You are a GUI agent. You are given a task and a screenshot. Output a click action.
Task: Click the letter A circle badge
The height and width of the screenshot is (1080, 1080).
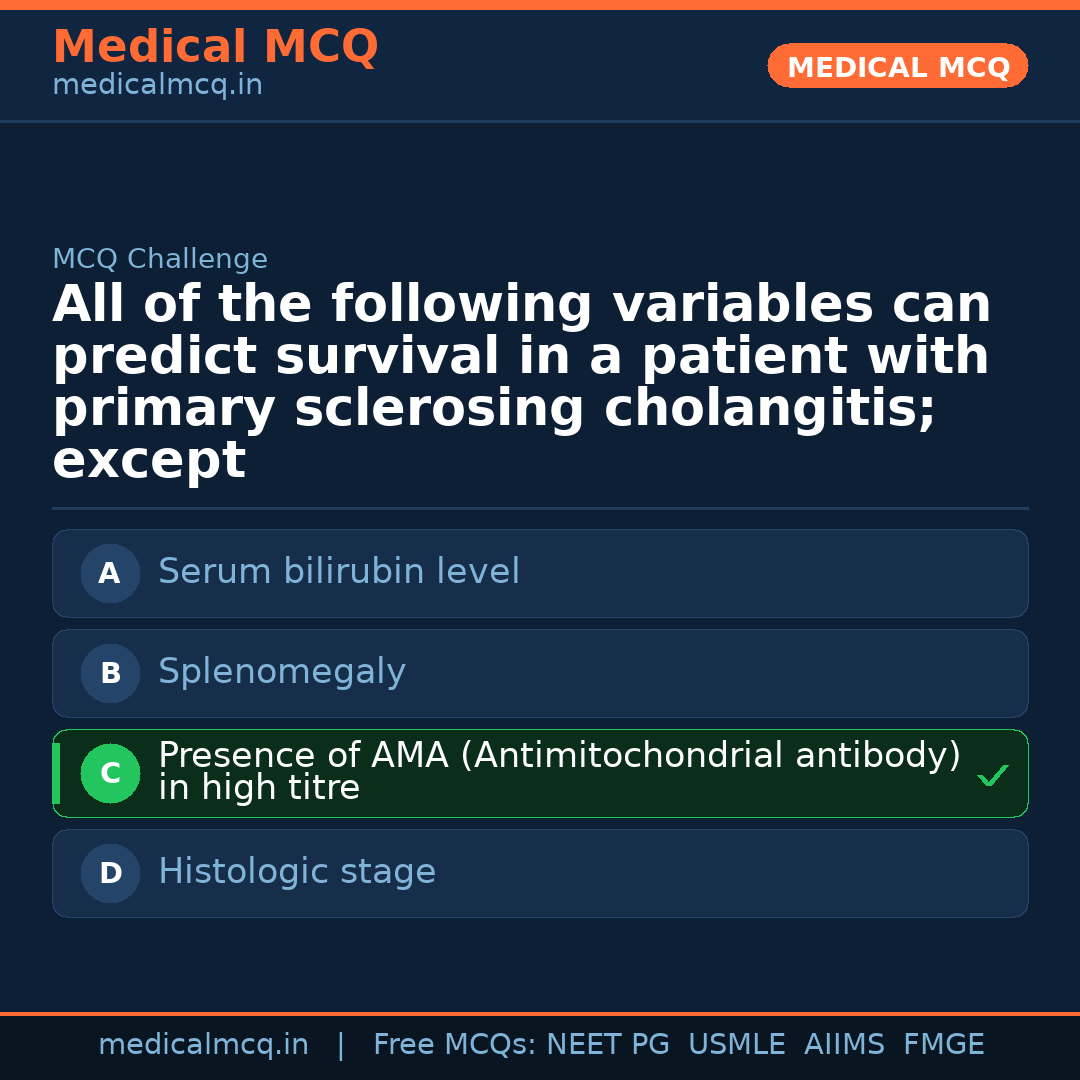110,573
